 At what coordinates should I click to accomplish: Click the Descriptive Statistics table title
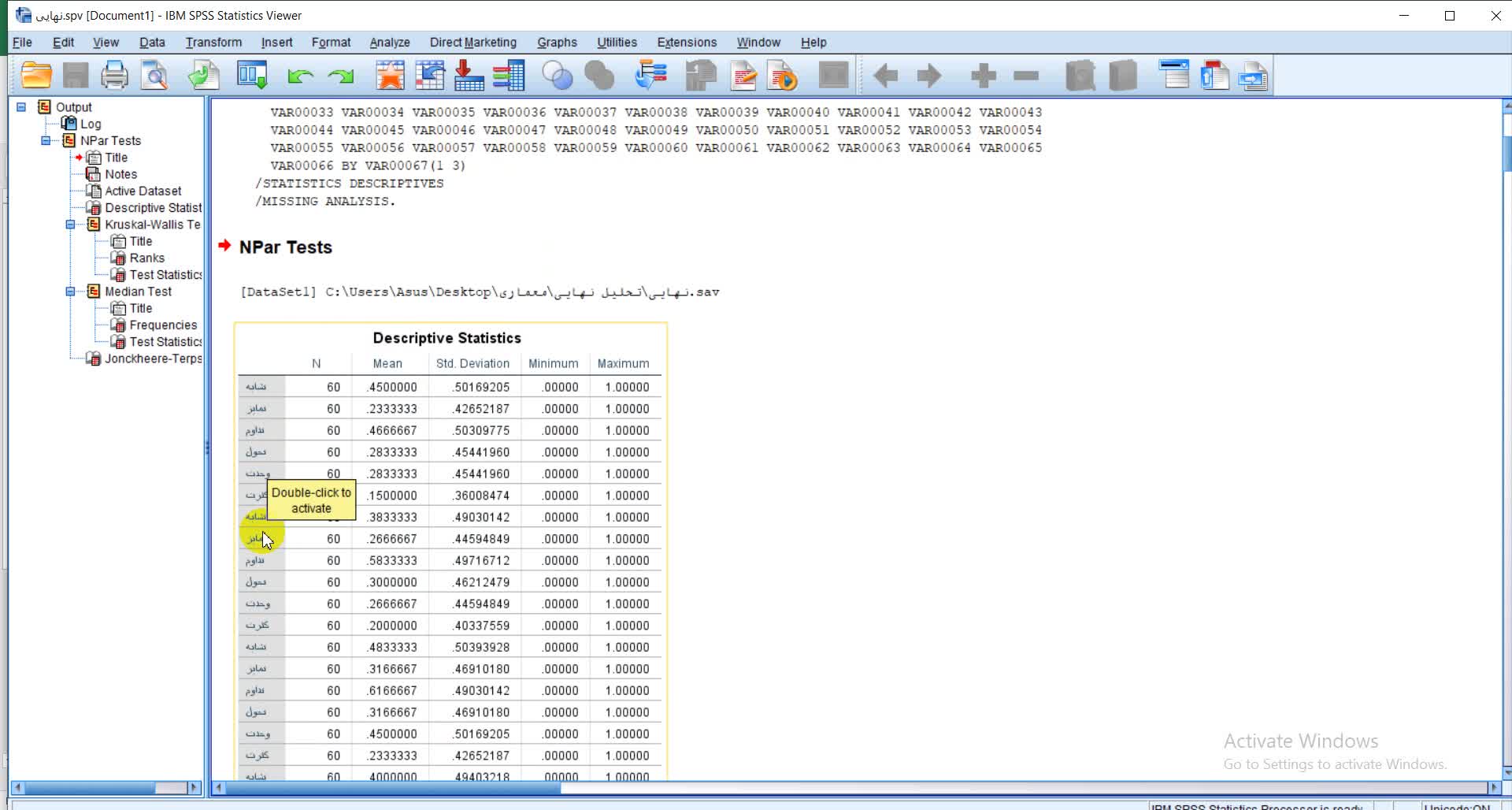447,338
